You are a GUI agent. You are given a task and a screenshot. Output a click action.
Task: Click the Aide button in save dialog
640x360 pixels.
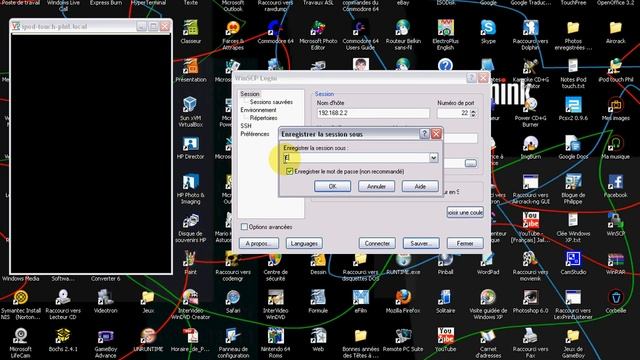pyautogui.click(x=420, y=186)
